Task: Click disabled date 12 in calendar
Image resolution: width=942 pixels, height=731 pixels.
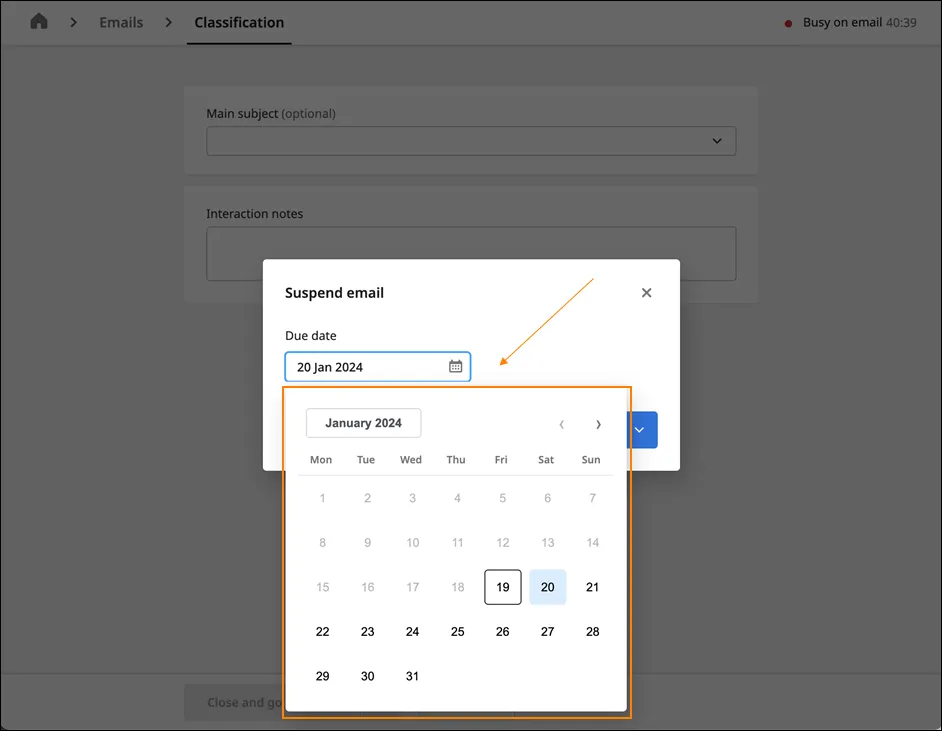Action: point(503,542)
